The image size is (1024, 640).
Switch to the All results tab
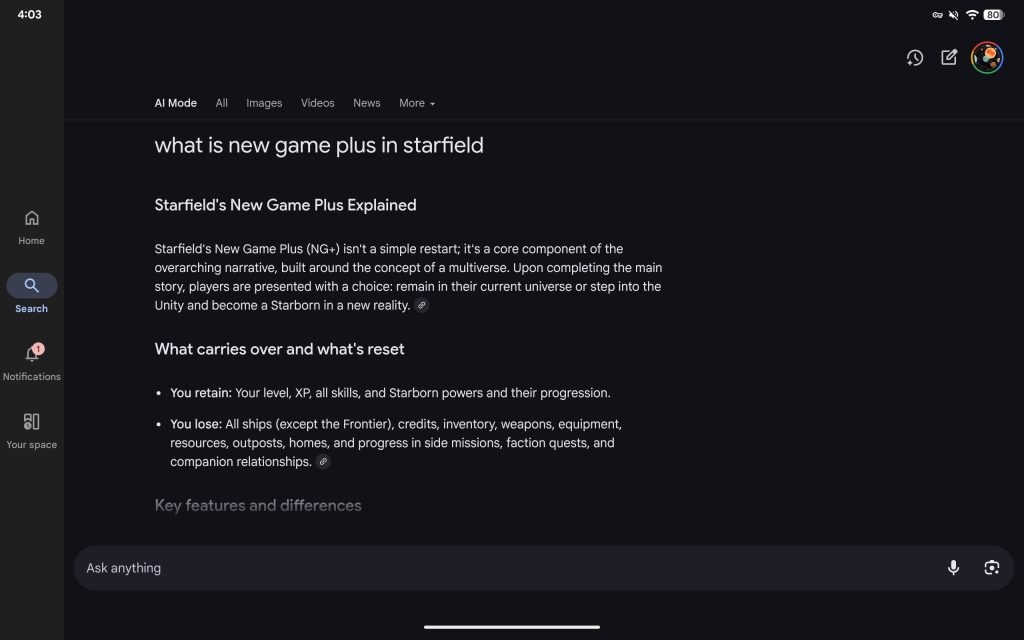pyautogui.click(x=222, y=103)
